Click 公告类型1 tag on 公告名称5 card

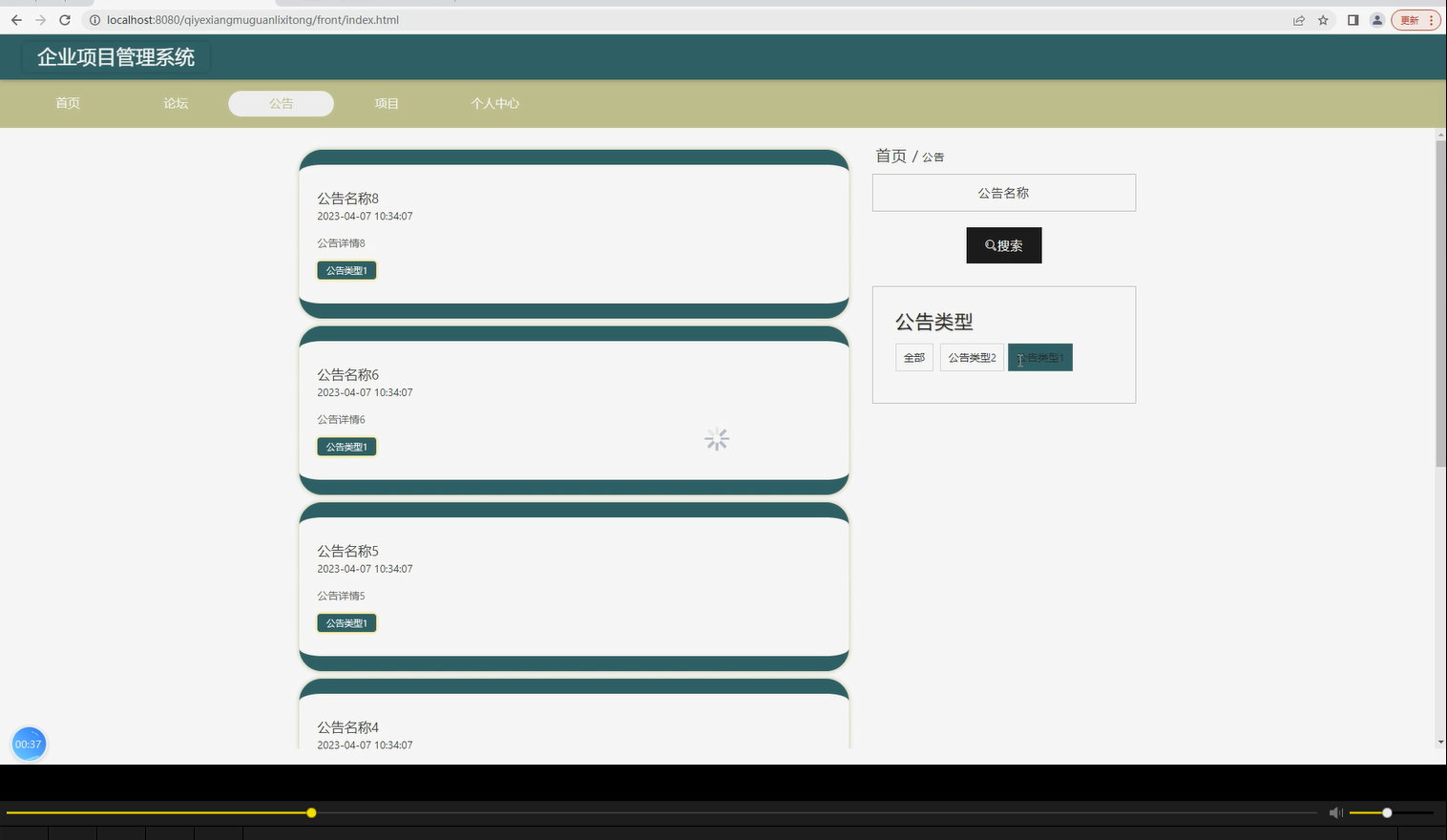(x=346, y=623)
